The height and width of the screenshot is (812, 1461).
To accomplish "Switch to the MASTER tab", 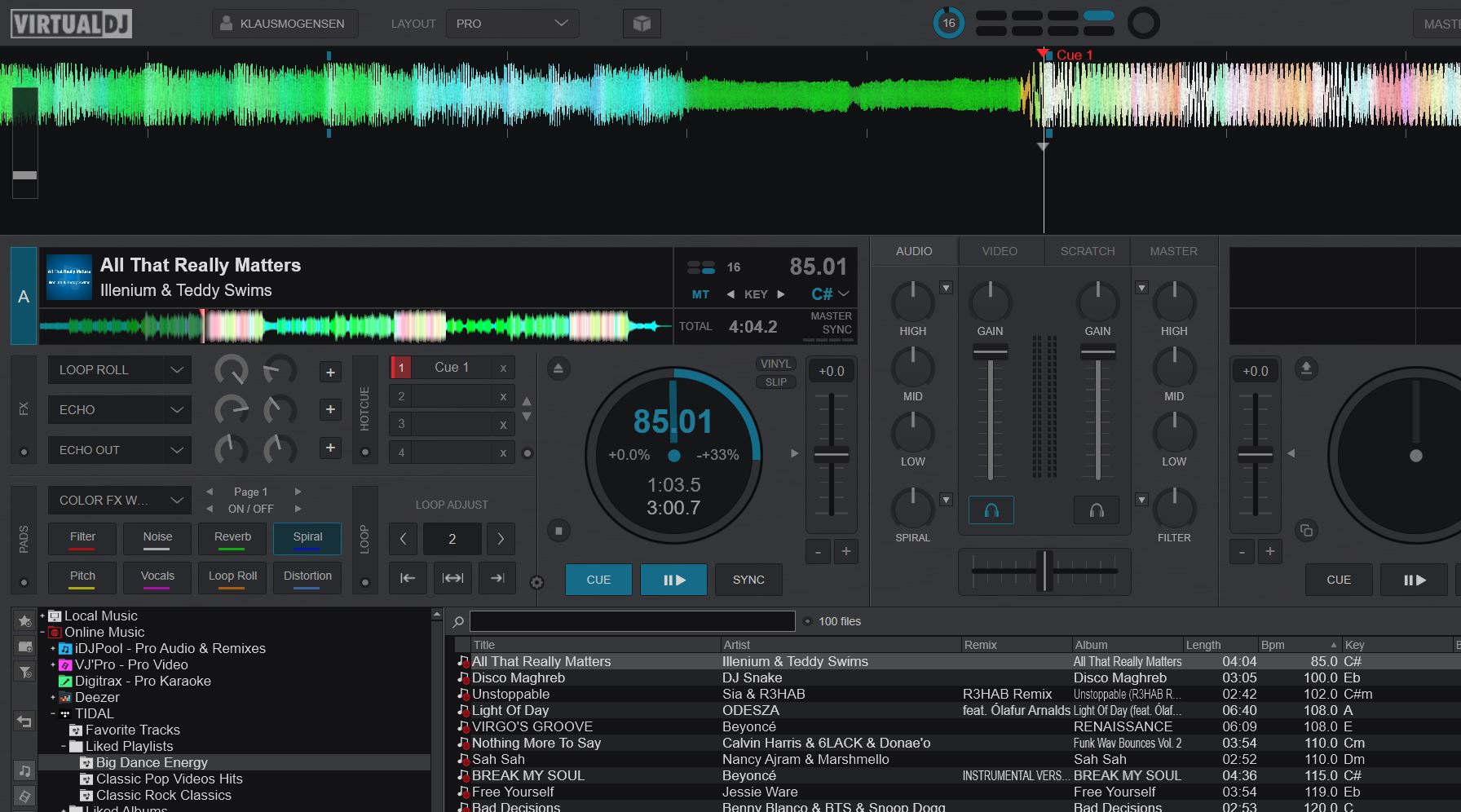I will 1173,251.
